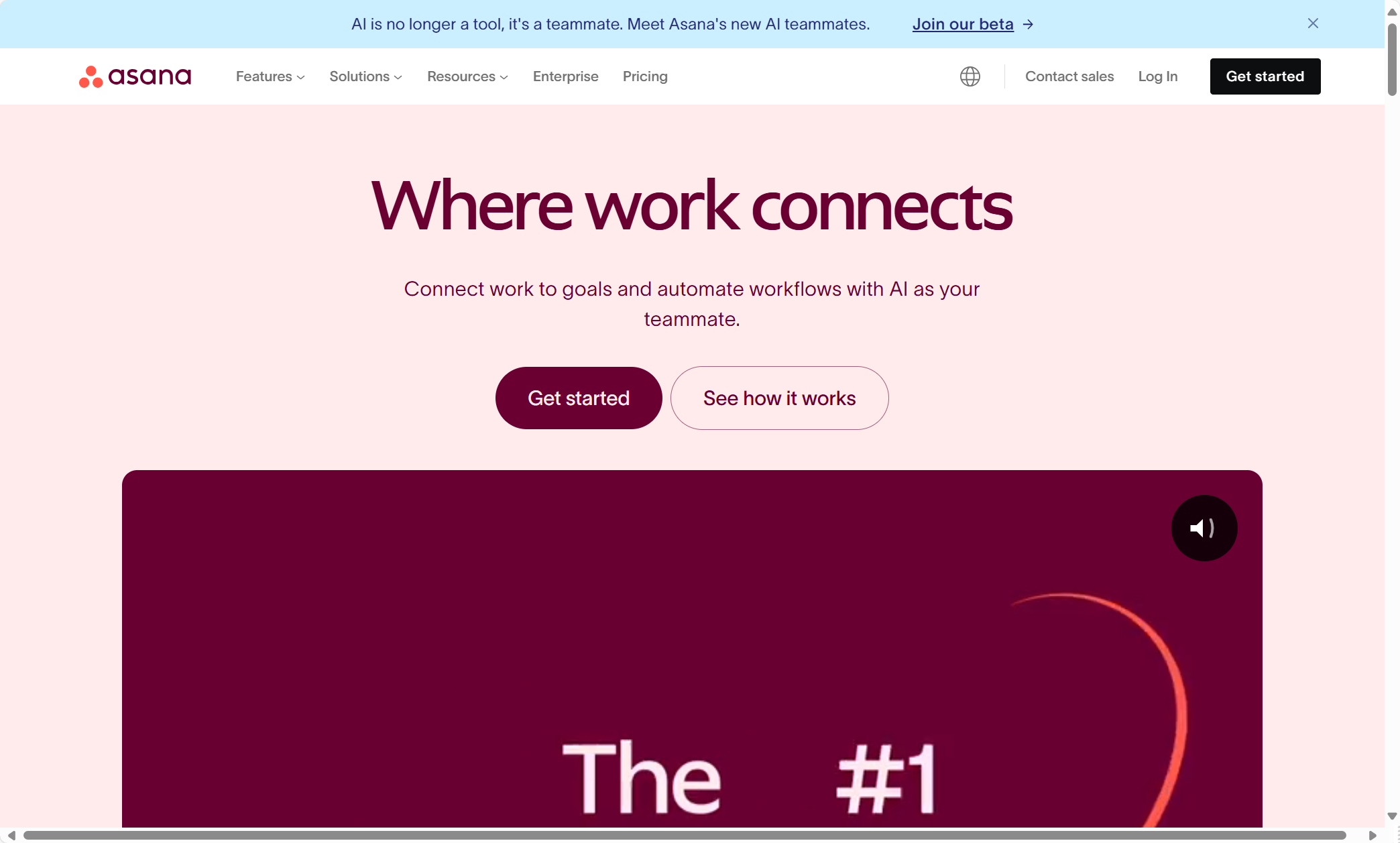
Task: Toggle audio mute button on video
Action: 1204,528
